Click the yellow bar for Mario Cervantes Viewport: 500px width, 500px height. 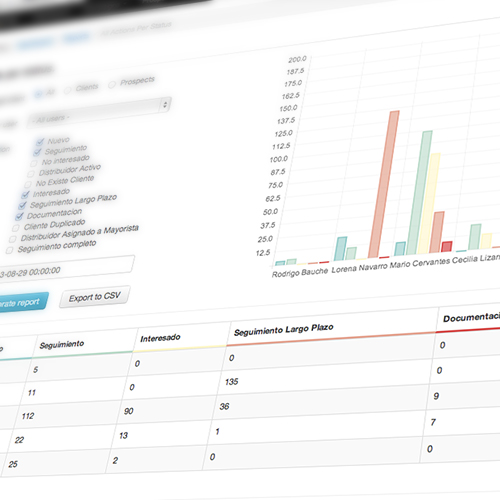click(x=429, y=203)
